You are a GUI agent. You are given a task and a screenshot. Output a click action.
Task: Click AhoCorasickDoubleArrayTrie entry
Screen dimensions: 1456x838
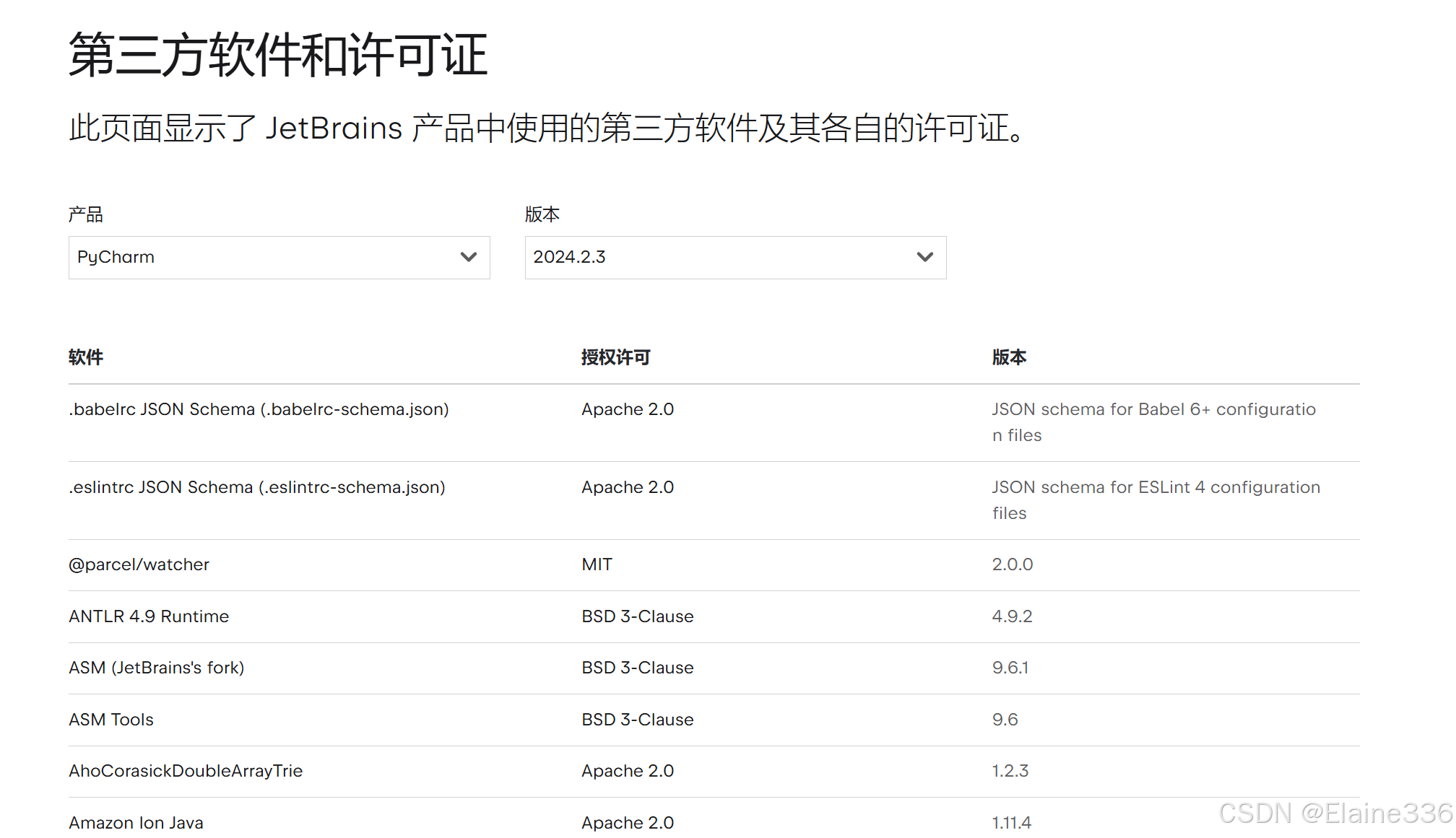tap(186, 771)
